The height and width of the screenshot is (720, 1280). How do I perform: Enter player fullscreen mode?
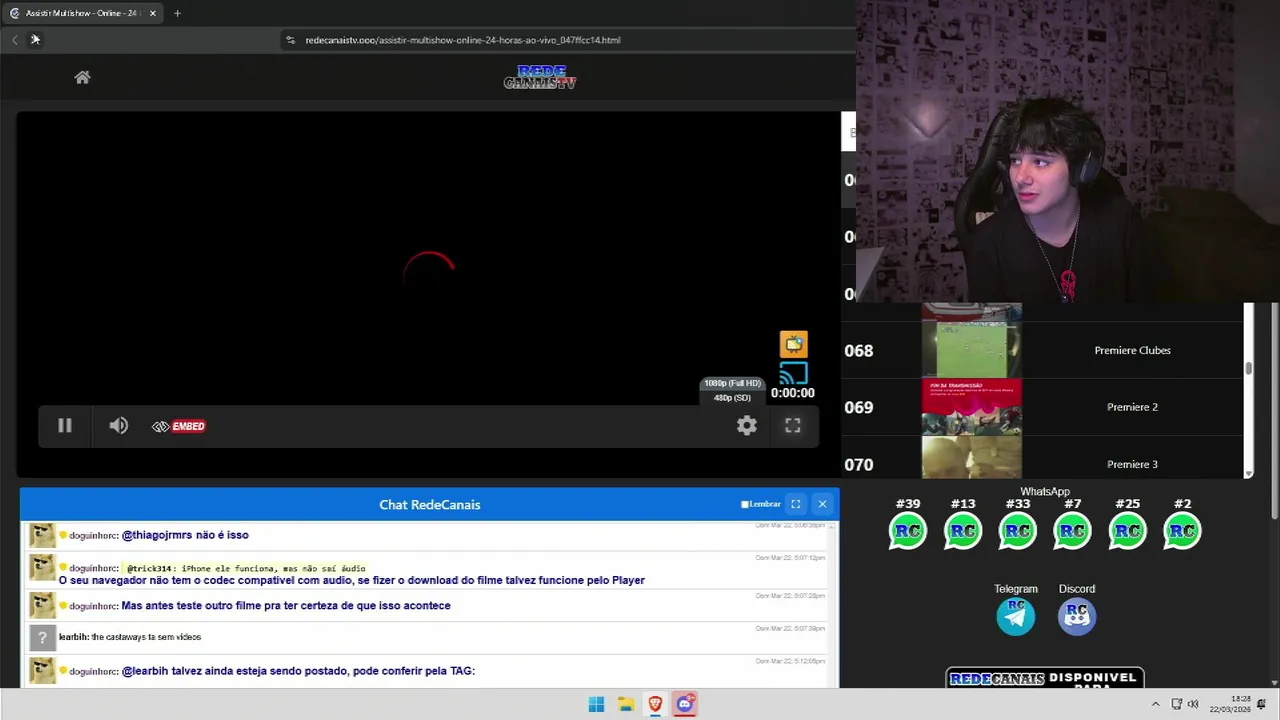click(x=793, y=425)
